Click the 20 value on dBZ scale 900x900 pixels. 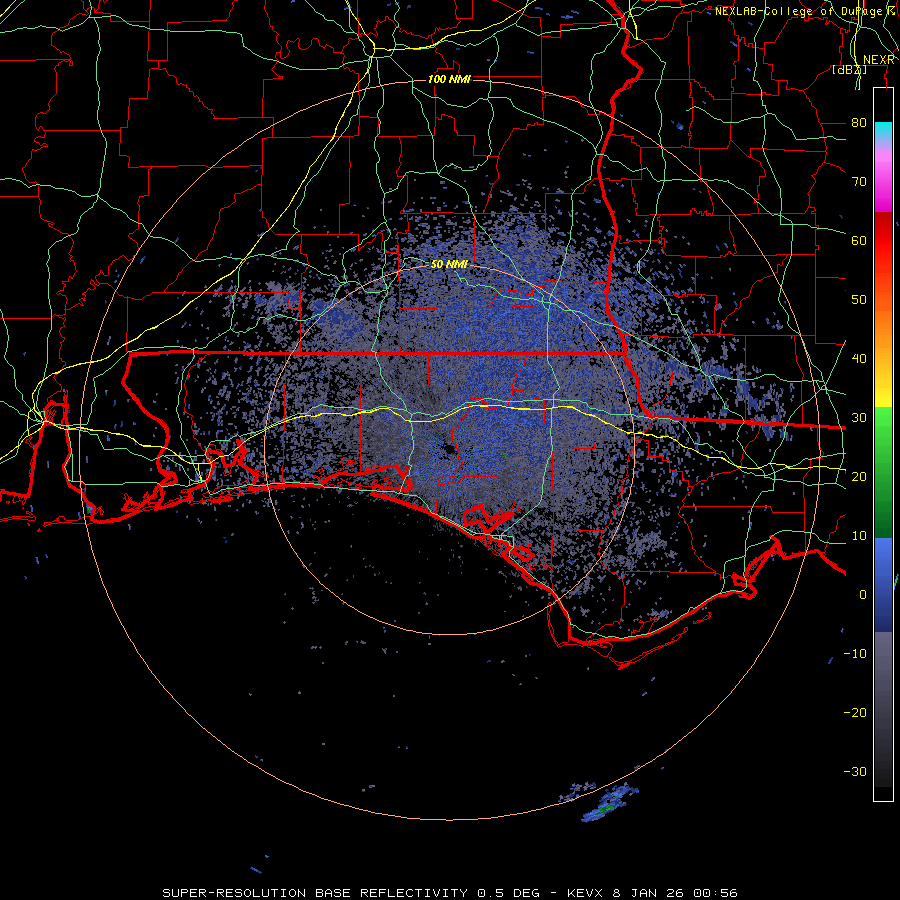[x=859, y=477]
